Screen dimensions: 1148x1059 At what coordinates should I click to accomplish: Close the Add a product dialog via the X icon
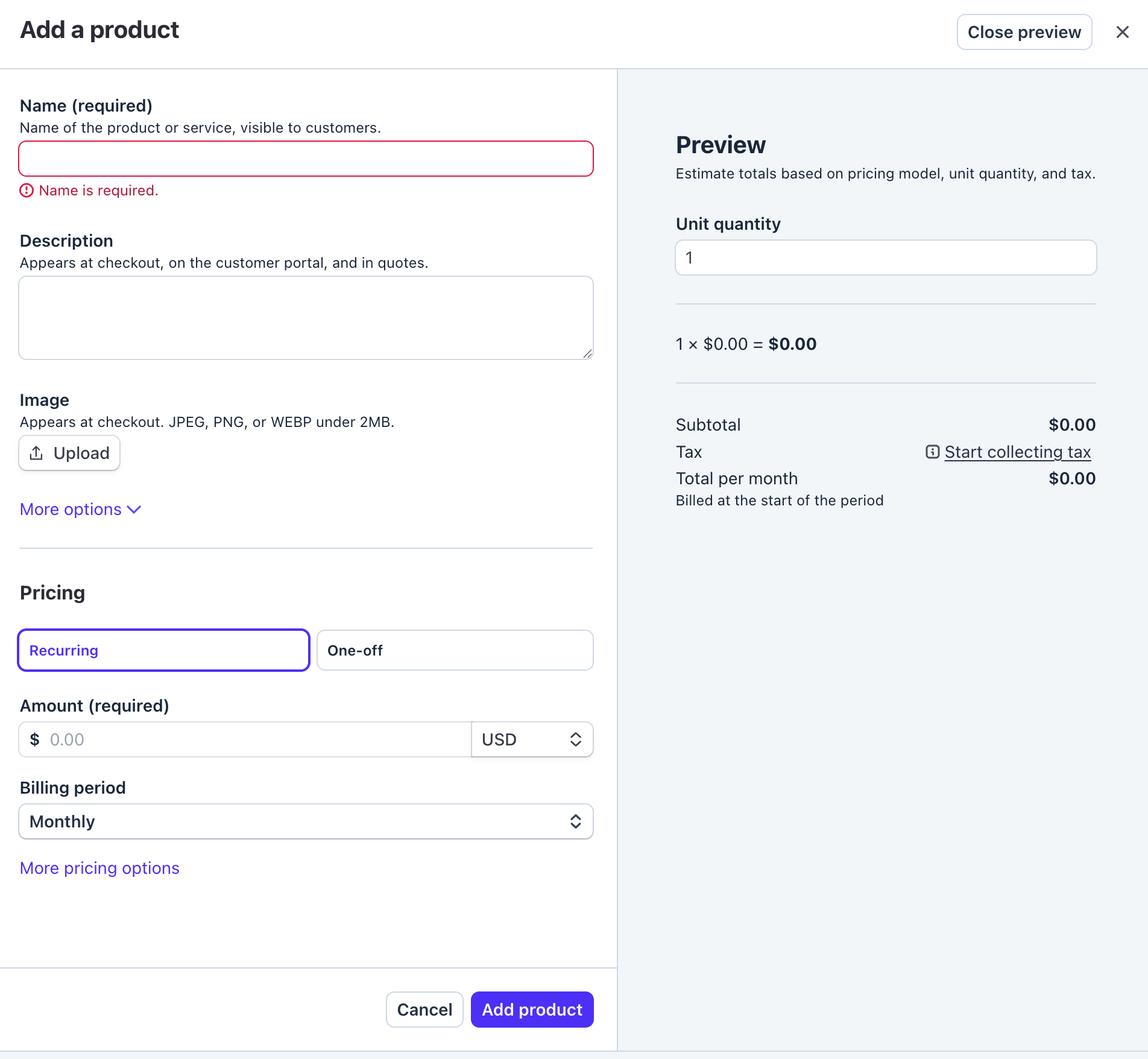coord(1123,31)
